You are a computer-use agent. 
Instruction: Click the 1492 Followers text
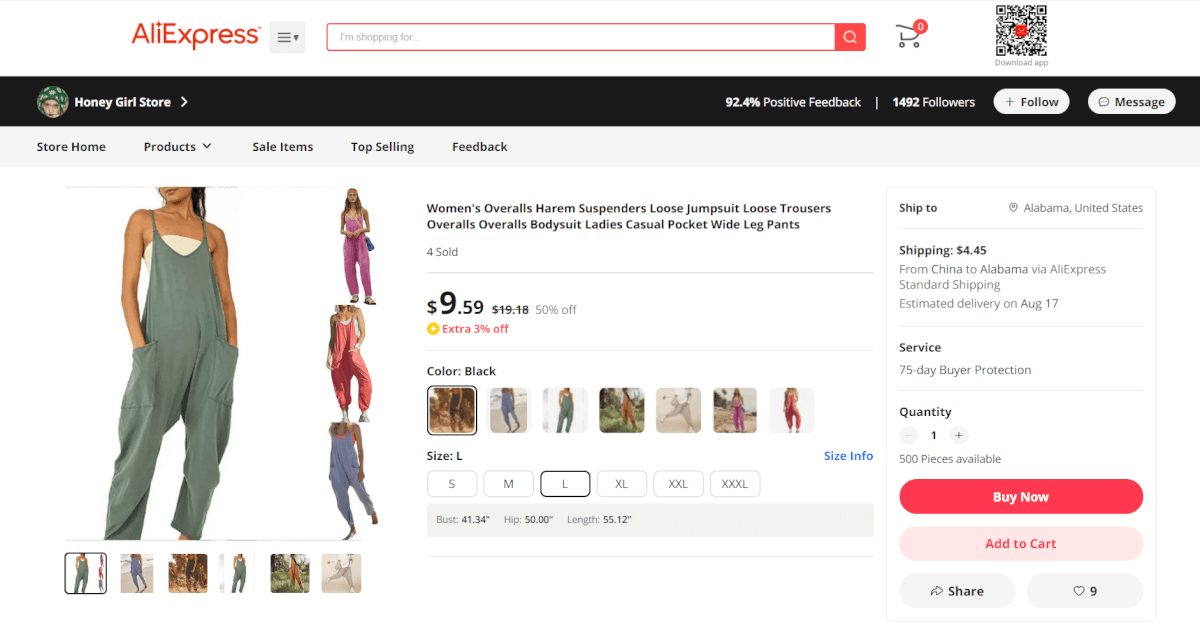pos(933,102)
